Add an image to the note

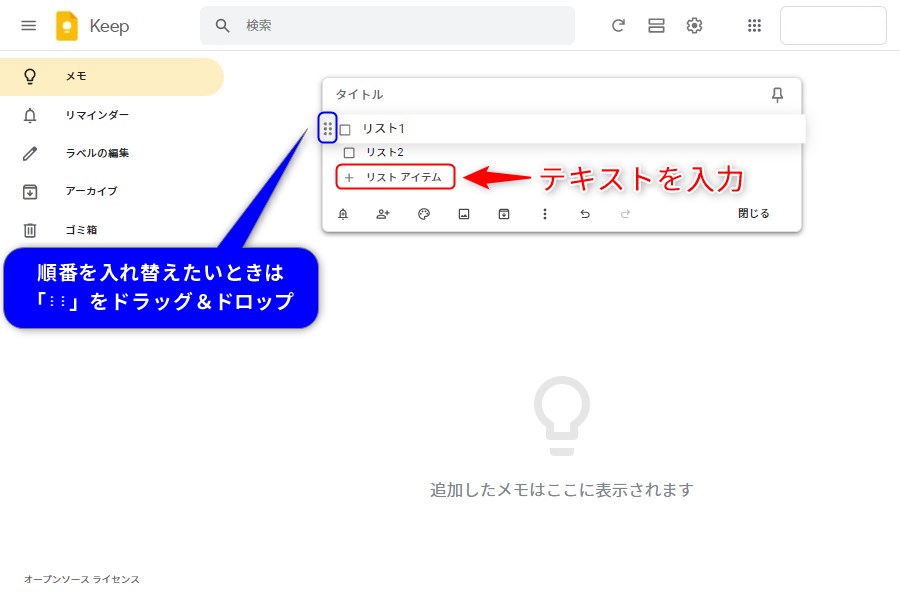(464, 214)
